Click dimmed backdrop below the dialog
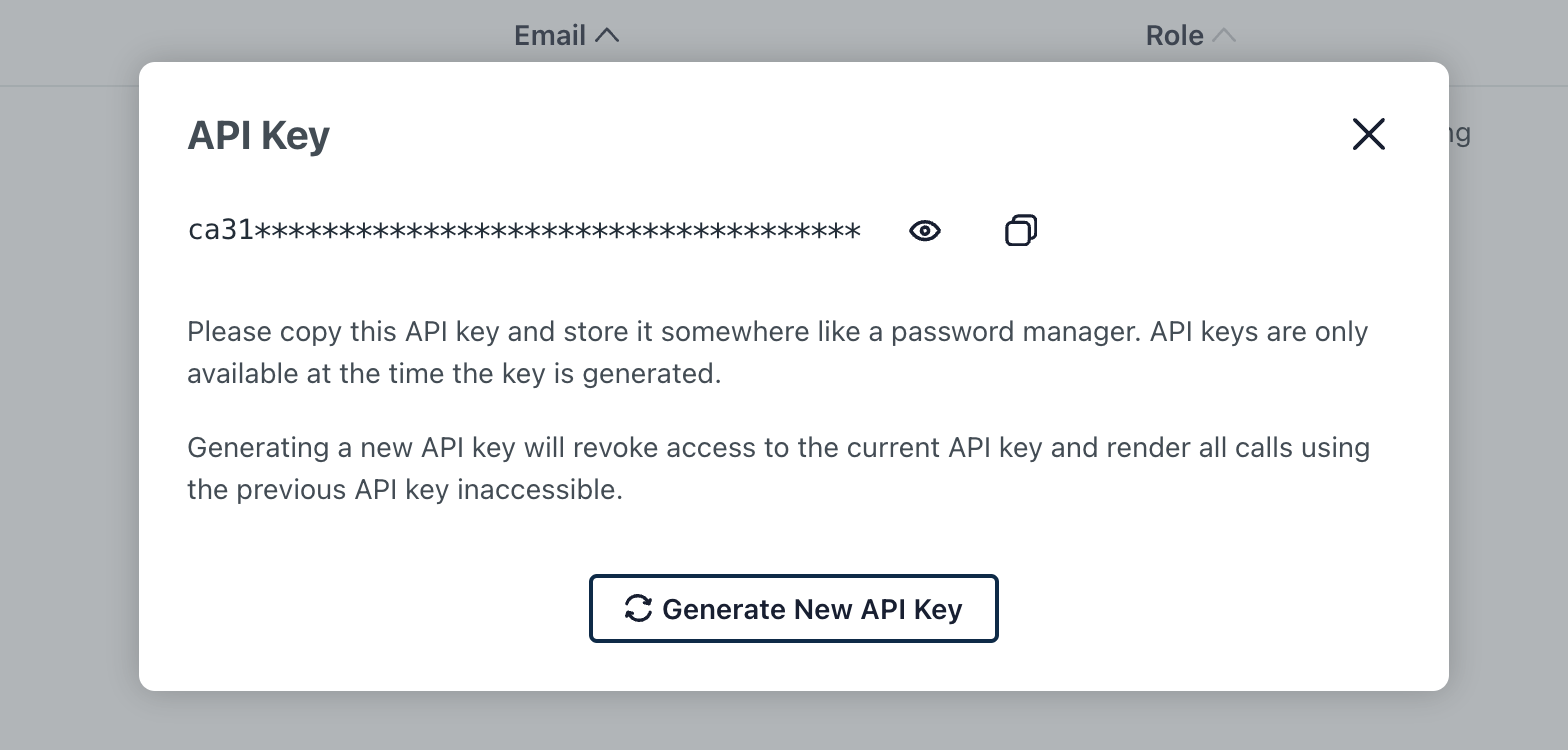 point(784,722)
